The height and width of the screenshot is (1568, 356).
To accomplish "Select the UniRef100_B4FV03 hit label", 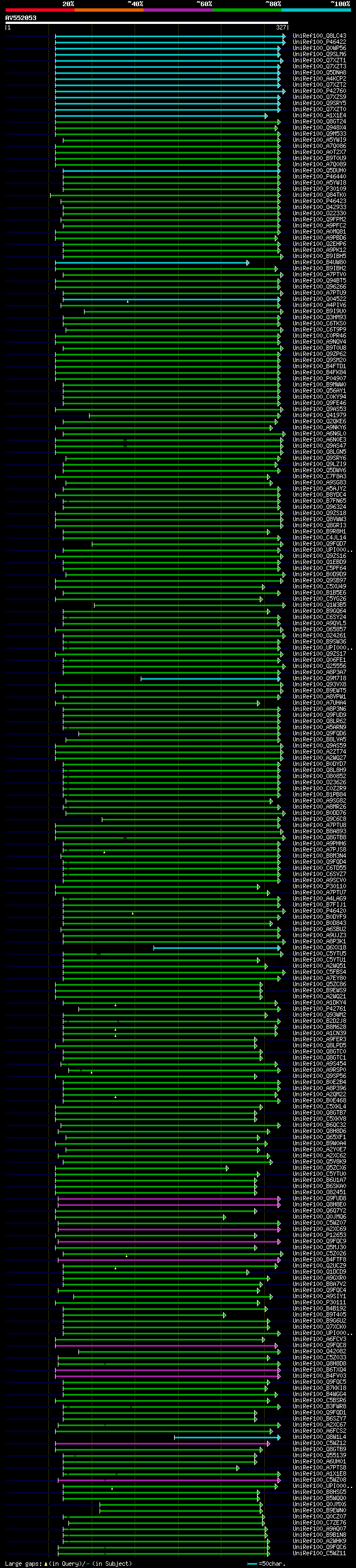I will pyautogui.click(x=319, y=1376).
